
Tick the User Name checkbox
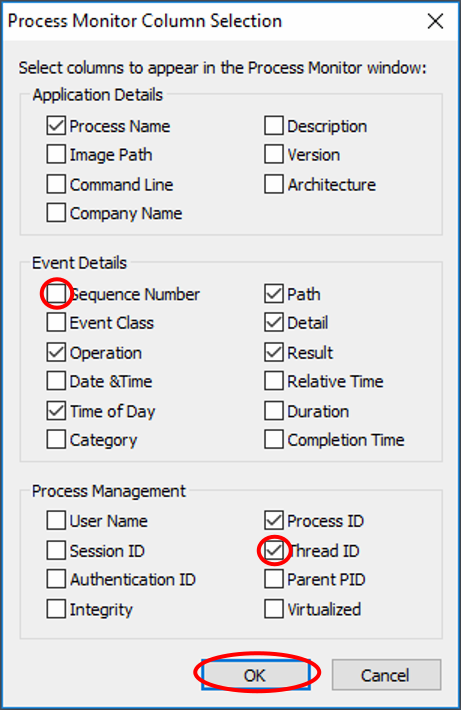tap(56, 521)
